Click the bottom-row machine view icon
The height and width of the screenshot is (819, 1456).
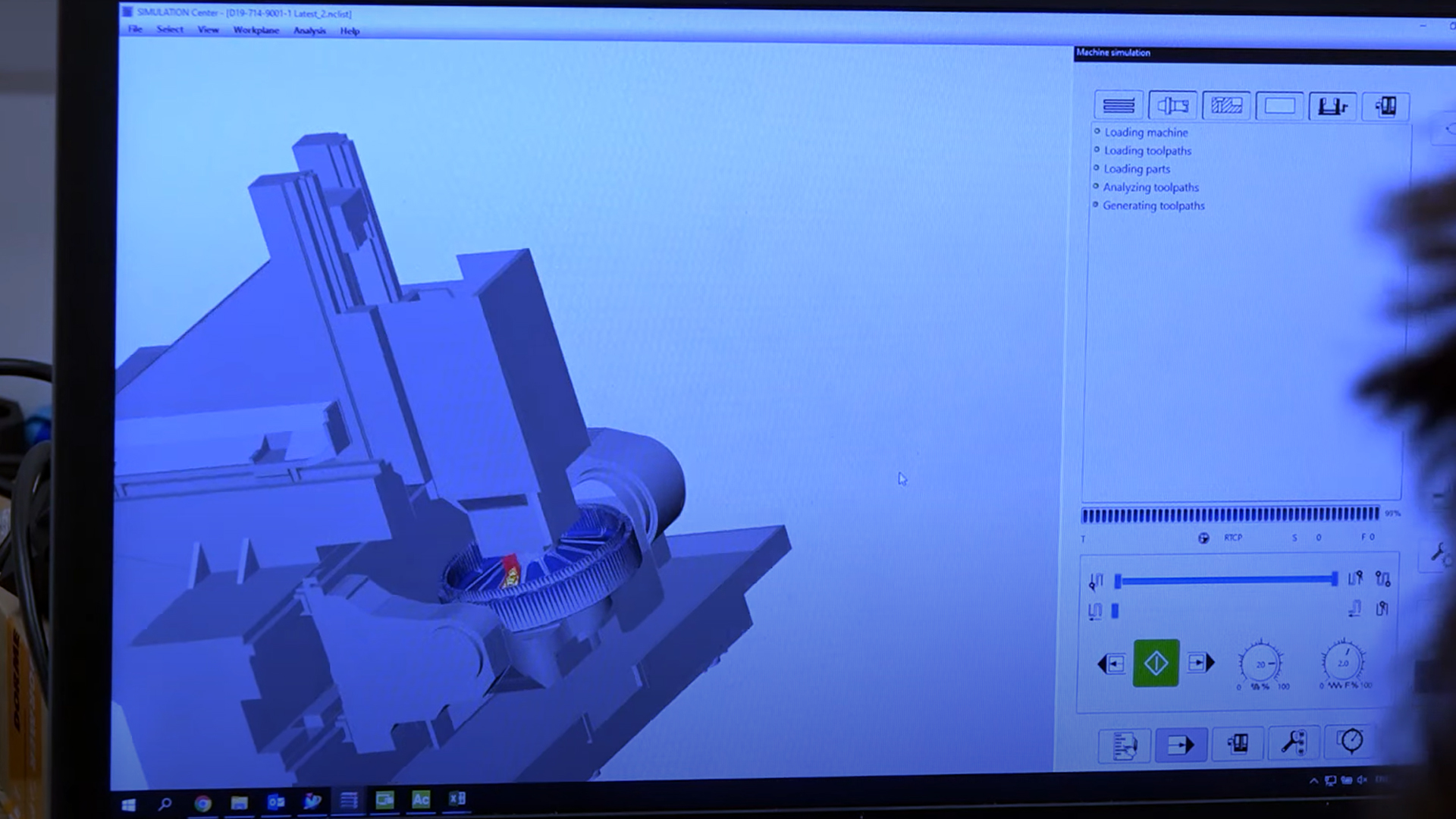click(x=1238, y=744)
